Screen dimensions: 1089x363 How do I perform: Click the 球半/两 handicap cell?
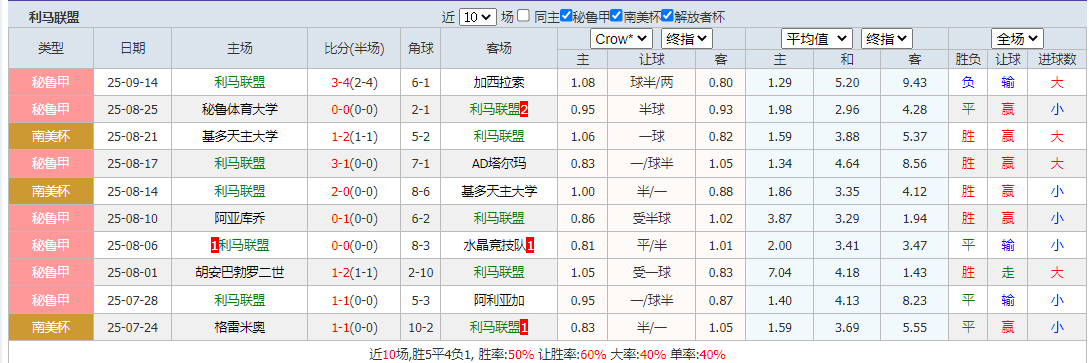[651, 83]
